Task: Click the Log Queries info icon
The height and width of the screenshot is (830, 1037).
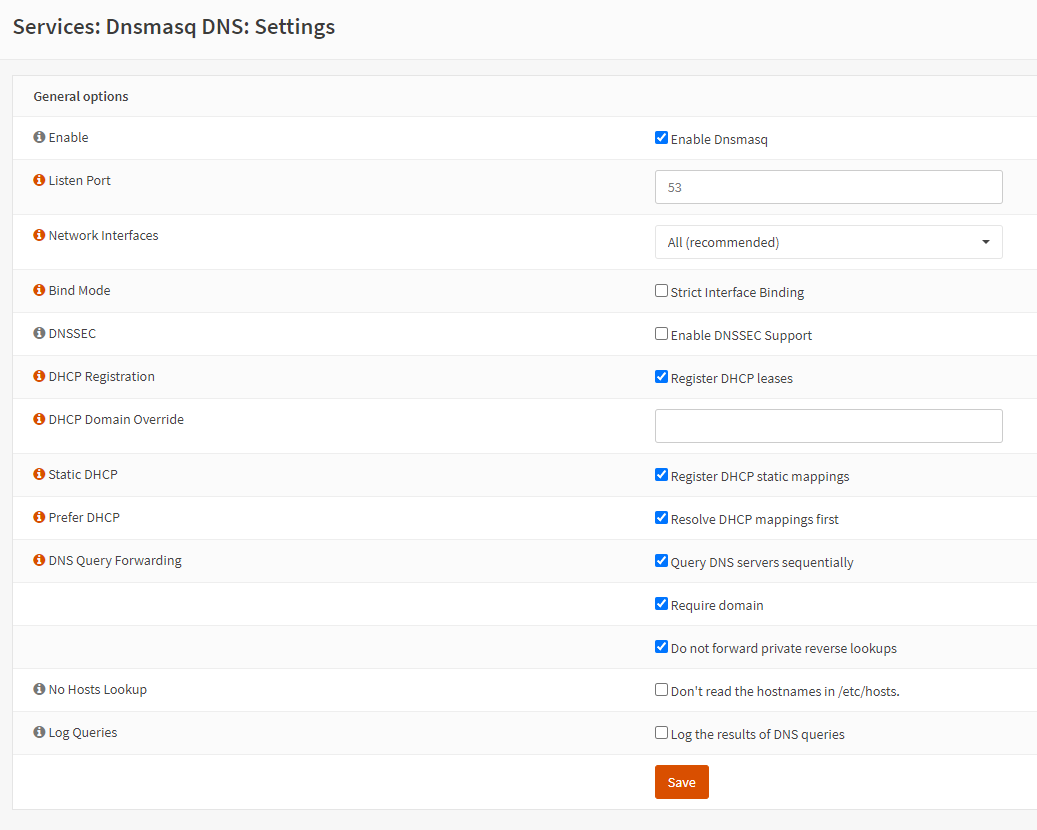Action: pyautogui.click(x=39, y=731)
